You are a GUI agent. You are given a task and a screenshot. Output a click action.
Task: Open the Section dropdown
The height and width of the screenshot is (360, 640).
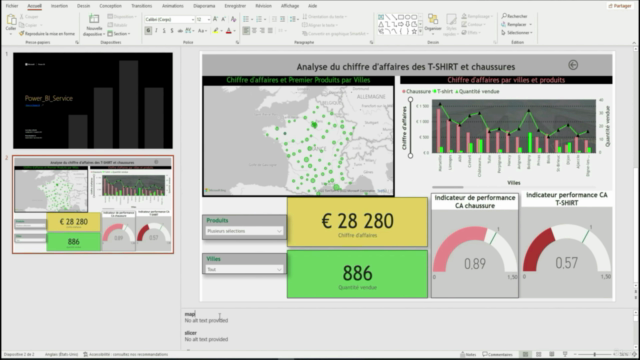point(119,33)
